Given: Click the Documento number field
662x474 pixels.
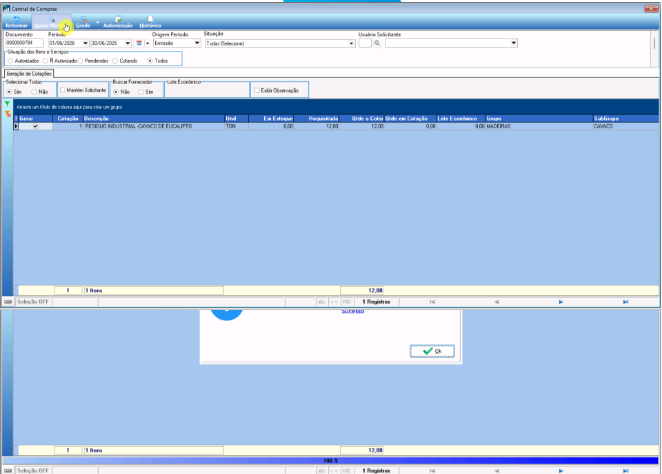Looking at the screenshot, I should pos(24,43).
